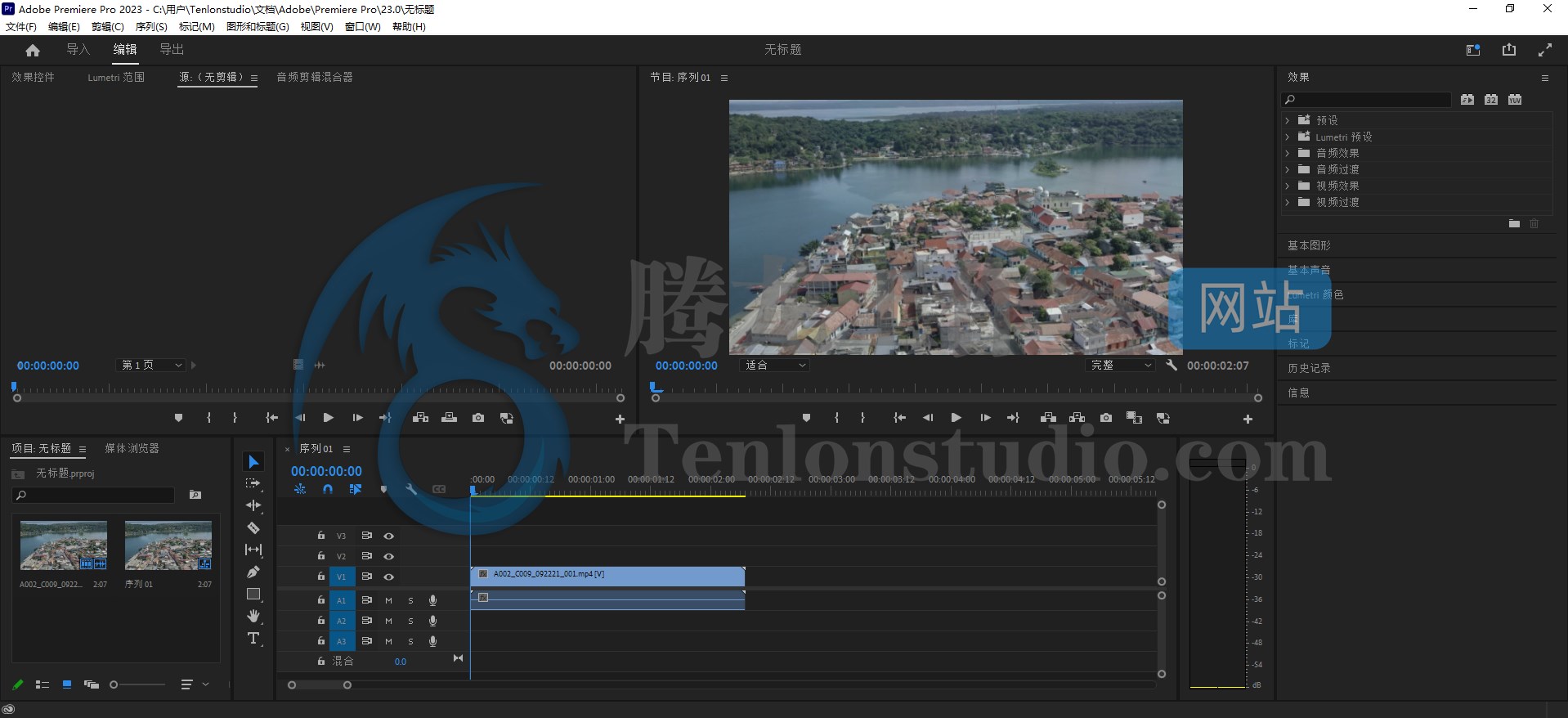Toggle V1 track visibility eye
Viewport: 1568px width, 718px height.
coord(389,577)
